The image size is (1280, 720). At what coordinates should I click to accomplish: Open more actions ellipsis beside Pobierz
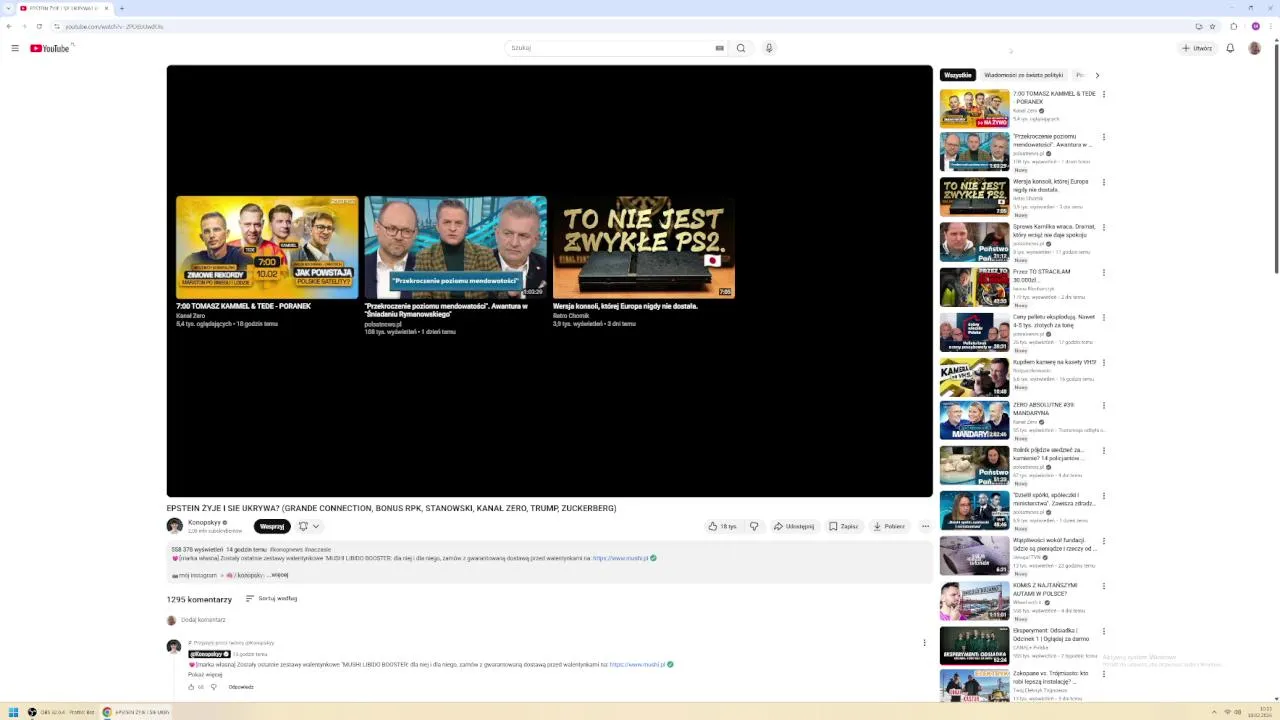tap(925, 526)
